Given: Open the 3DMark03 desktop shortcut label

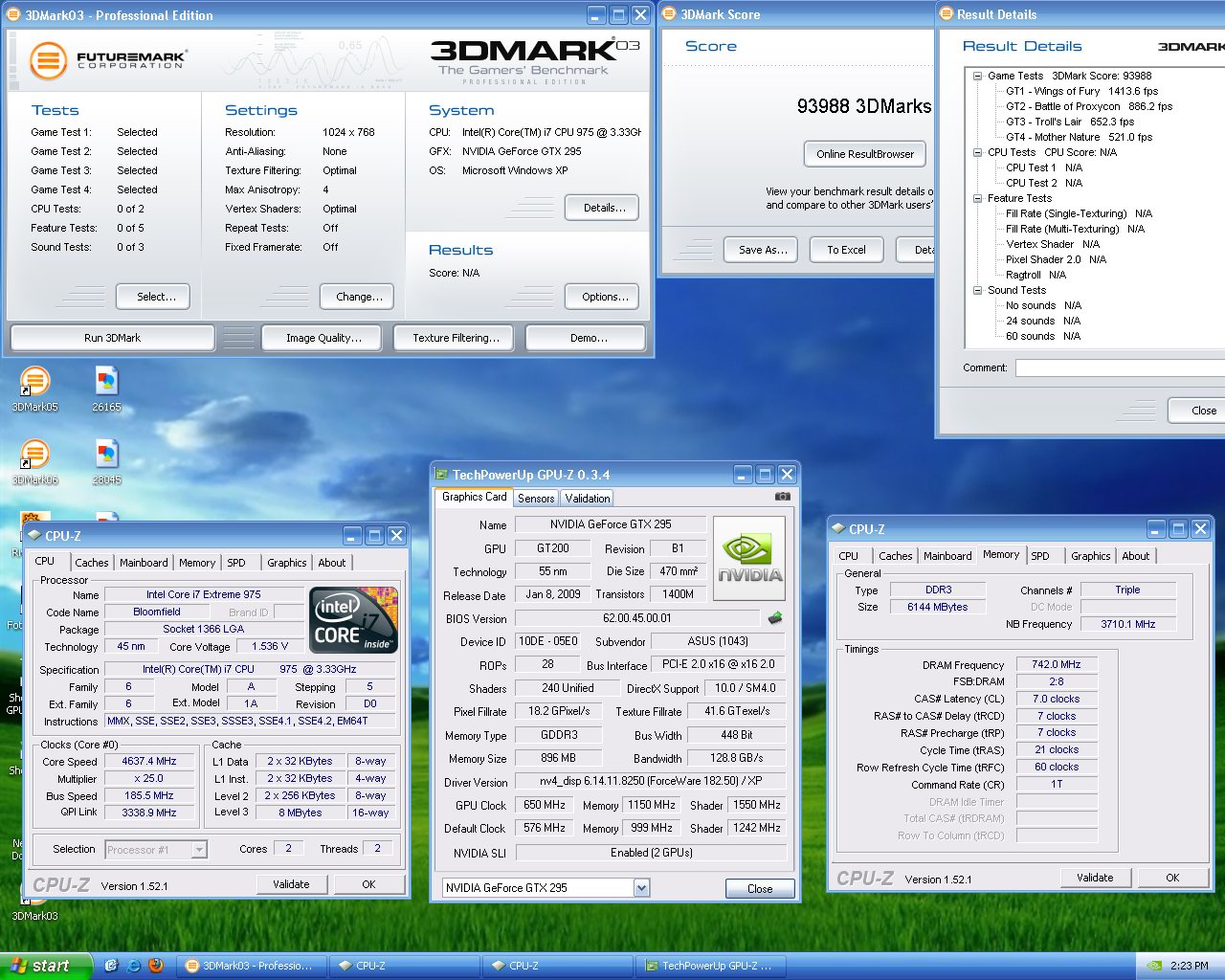Looking at the screenshot, I should pyautogui.click(x=34, y=916).
